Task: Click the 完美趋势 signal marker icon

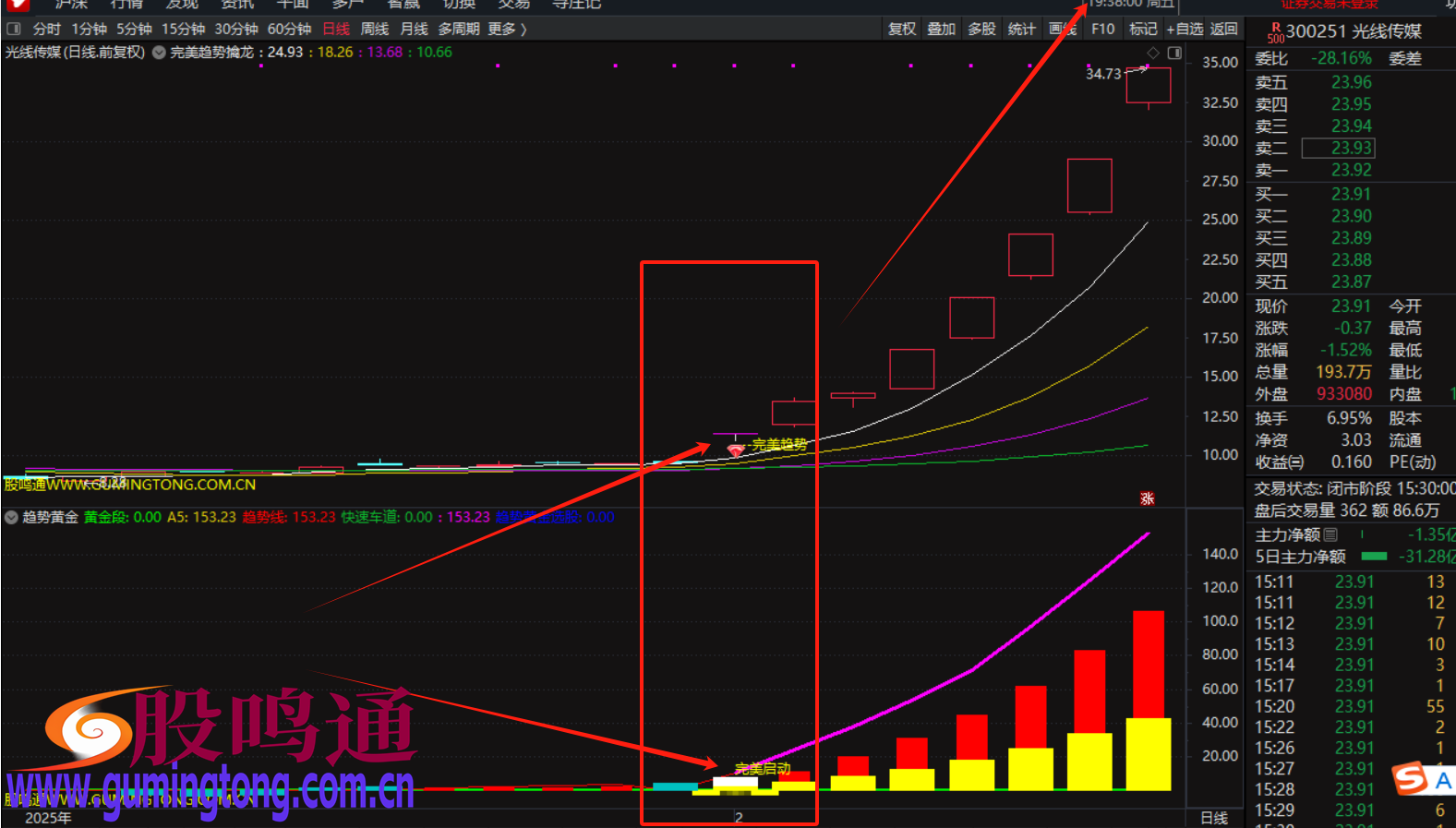Action: click(x=735, y=450)
